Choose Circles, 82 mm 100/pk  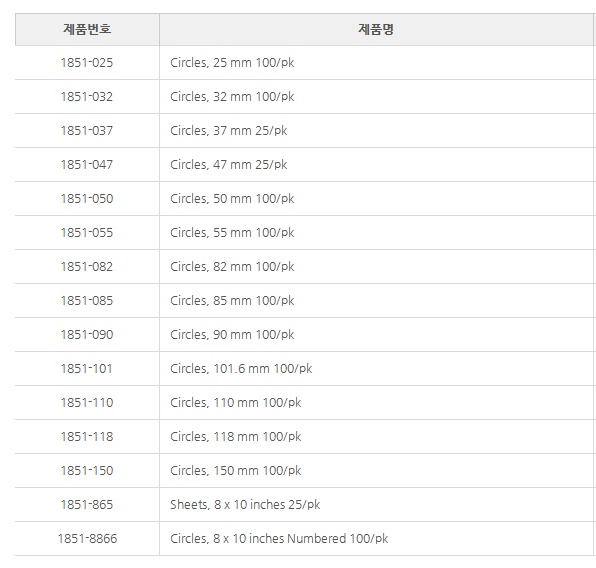click(x=232, y=267)
